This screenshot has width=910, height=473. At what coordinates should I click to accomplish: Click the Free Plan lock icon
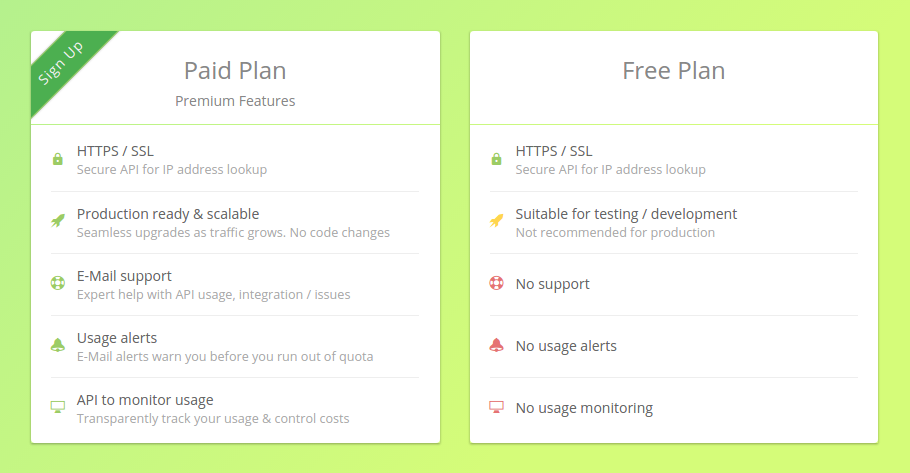tap(496, 159)
